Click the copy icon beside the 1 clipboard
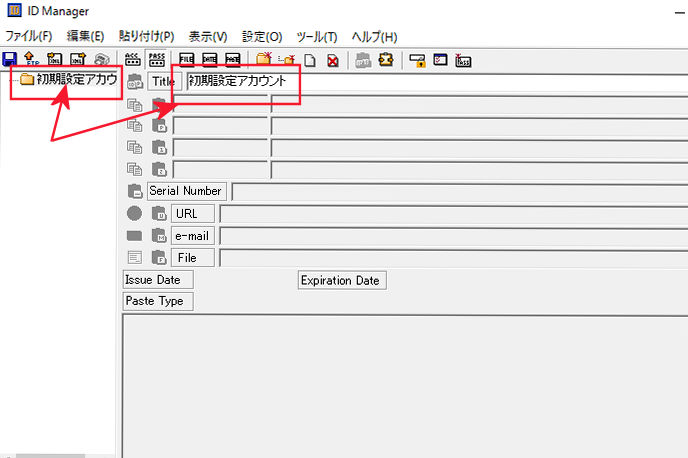Screen dimensions: 688x458 (134, 147)
